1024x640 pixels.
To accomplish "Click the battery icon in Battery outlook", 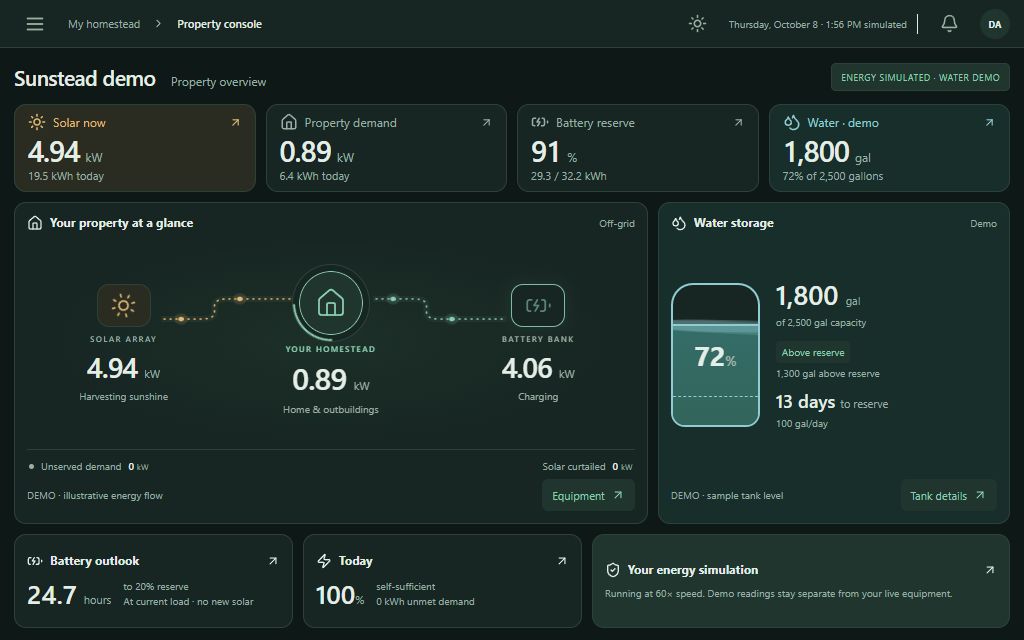I will coord(35,561).
